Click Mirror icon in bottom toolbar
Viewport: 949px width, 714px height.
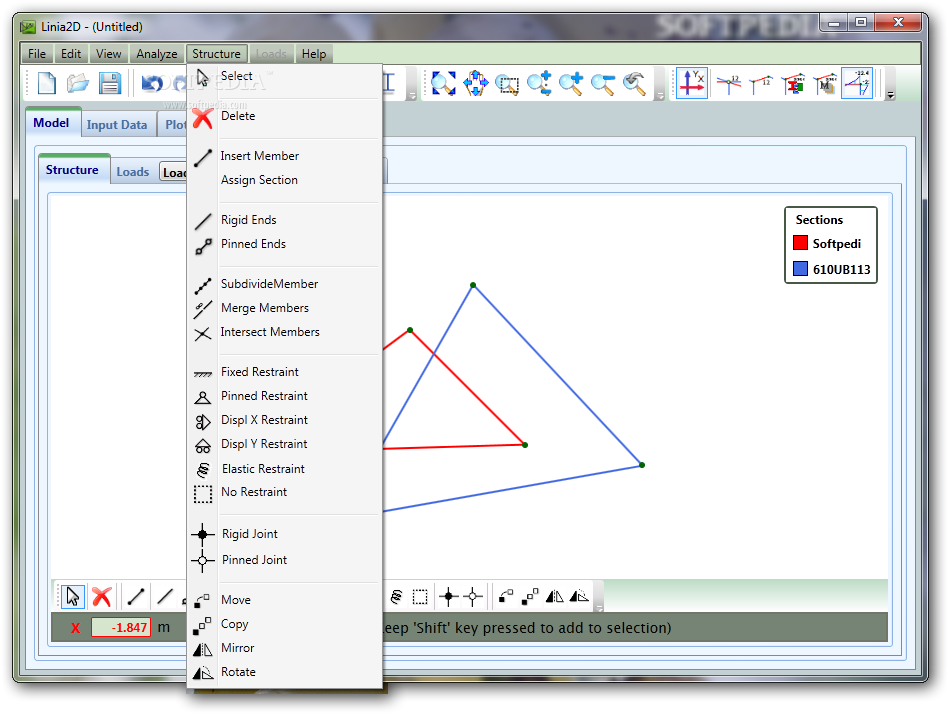point(554,597)
